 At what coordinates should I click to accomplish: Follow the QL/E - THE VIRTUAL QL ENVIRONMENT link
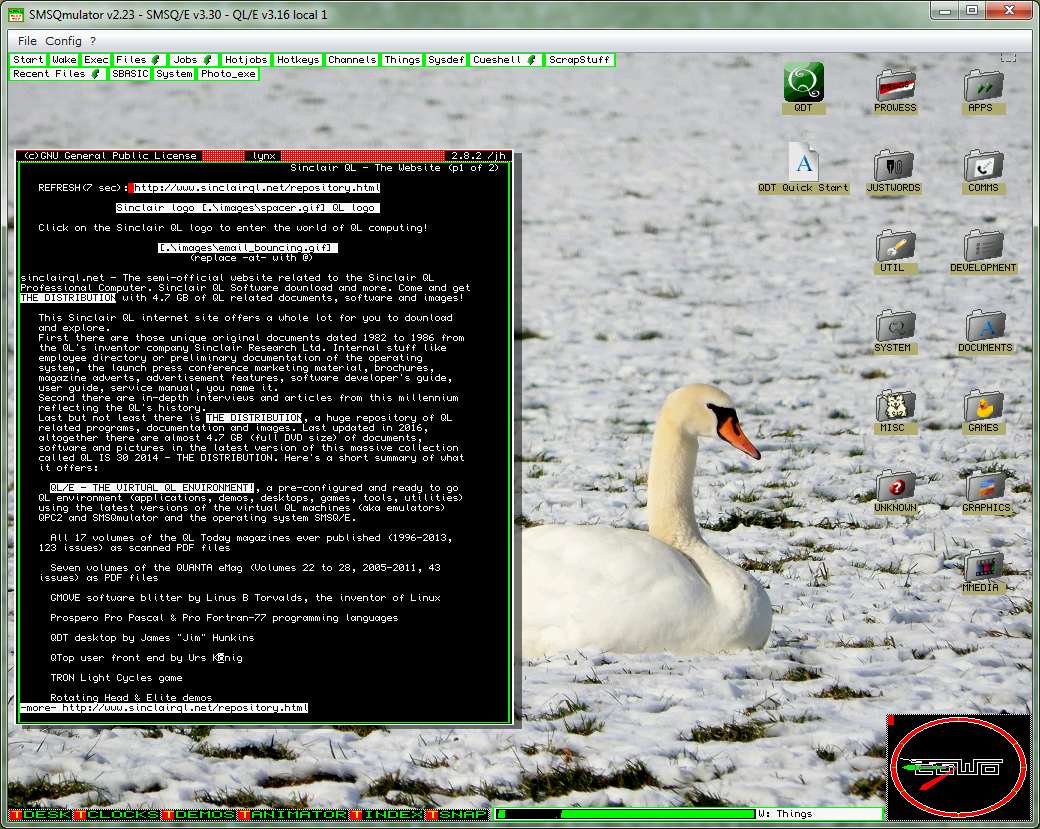pos(152,487)
